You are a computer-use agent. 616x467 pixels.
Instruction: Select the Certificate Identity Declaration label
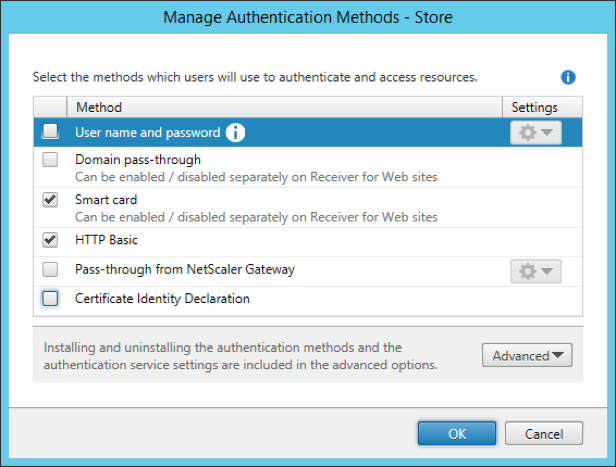162,298
